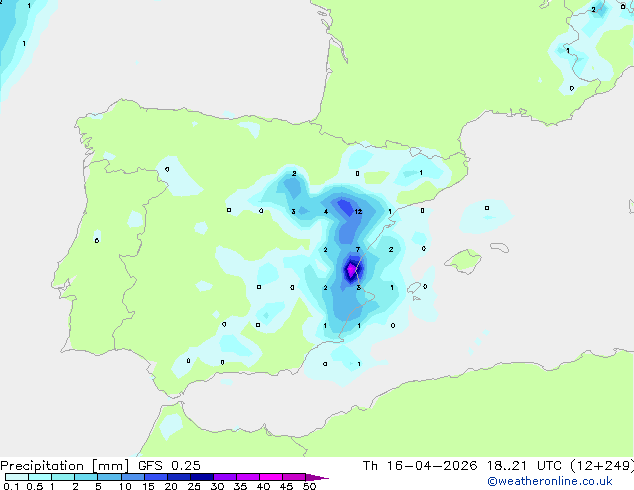This screenshot has width=634, height=490.
Task: Click the "GFS 0.25" model label
Action: coord(169,466)
